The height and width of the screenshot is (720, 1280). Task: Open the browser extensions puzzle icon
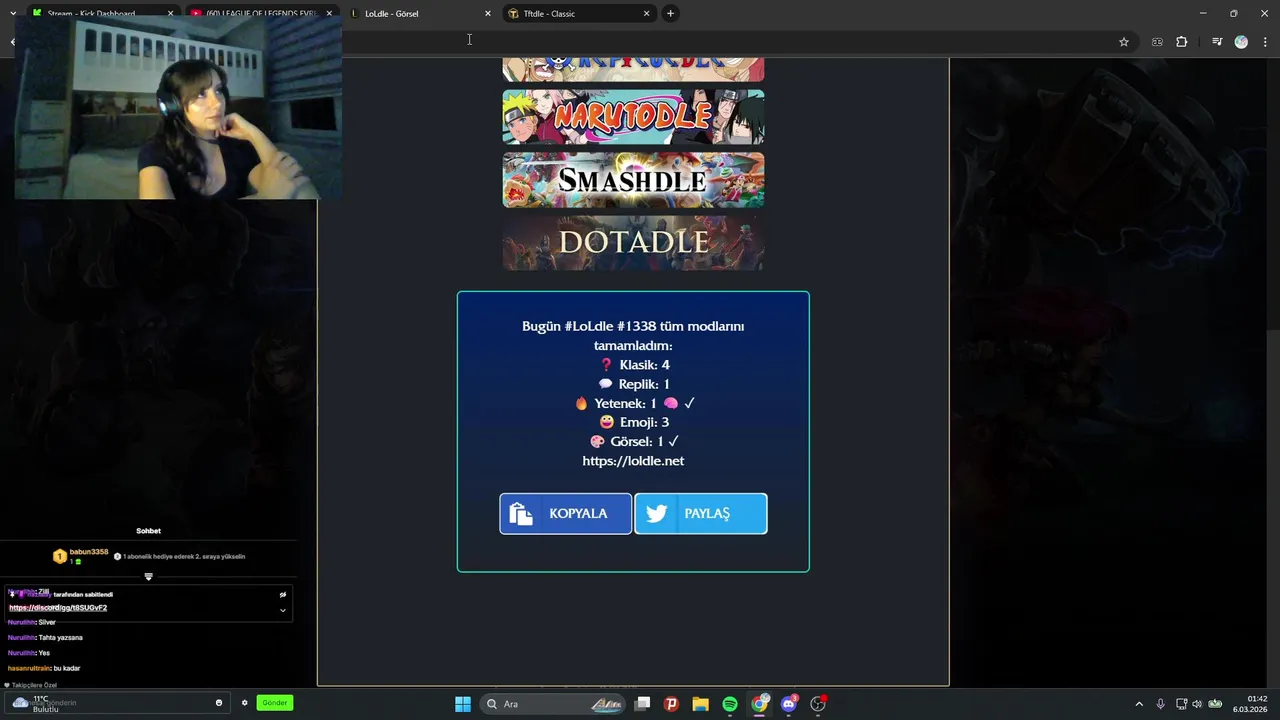point(1182,42)
